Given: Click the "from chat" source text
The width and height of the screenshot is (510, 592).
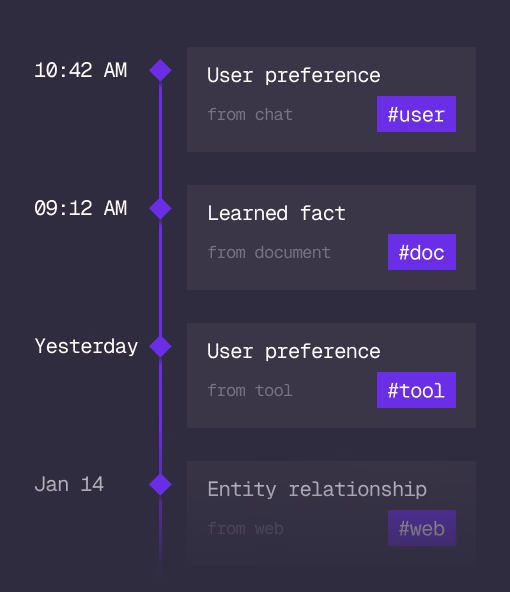Looking at the screenshot, I should pos(250,114).
